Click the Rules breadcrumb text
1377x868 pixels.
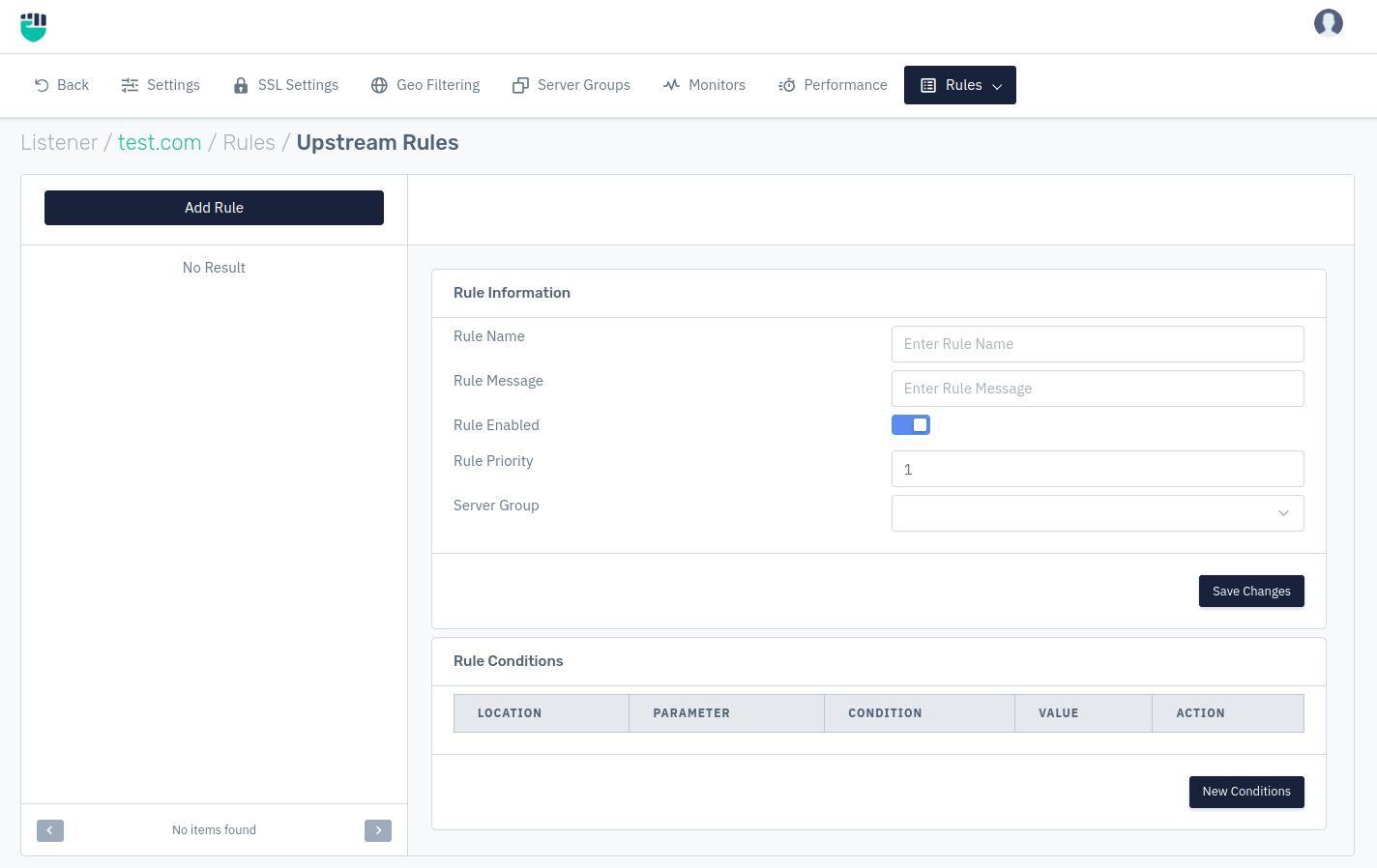[249, 142]
